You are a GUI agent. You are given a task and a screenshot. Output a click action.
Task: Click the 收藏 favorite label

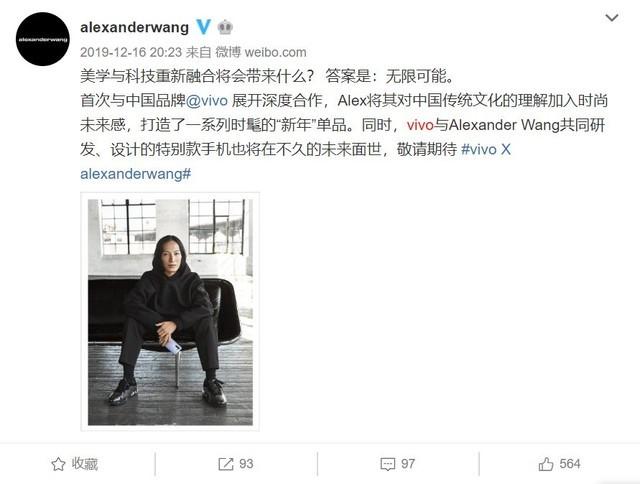[85, 464]
